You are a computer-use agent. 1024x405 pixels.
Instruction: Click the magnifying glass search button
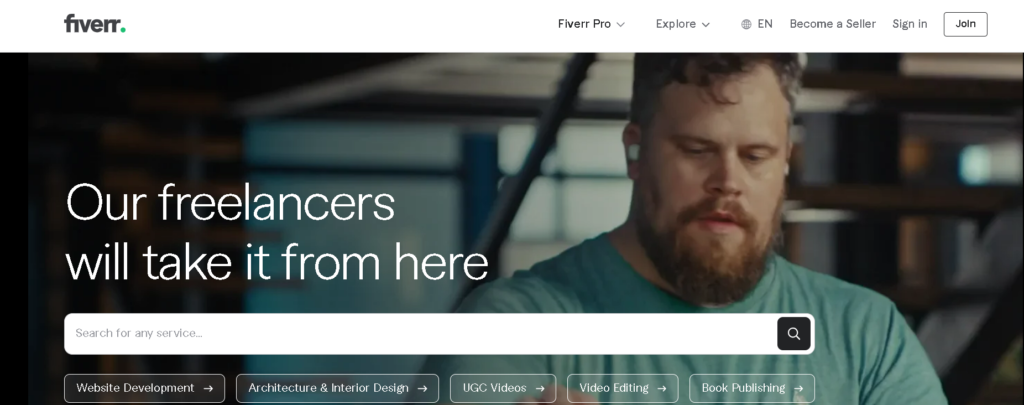(793, 334)
